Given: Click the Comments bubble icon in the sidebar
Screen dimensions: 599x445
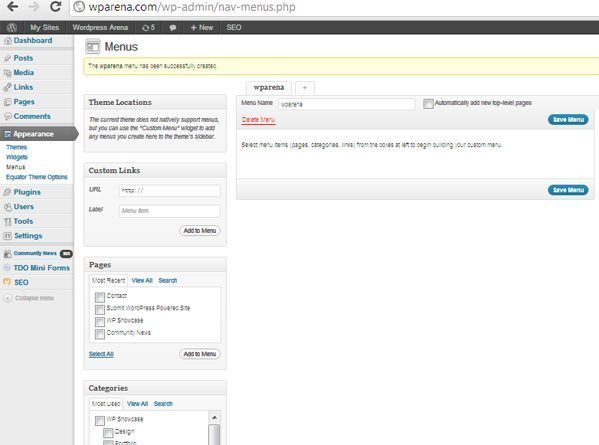Looking at the screenshot, I should [x=8, y=117].
